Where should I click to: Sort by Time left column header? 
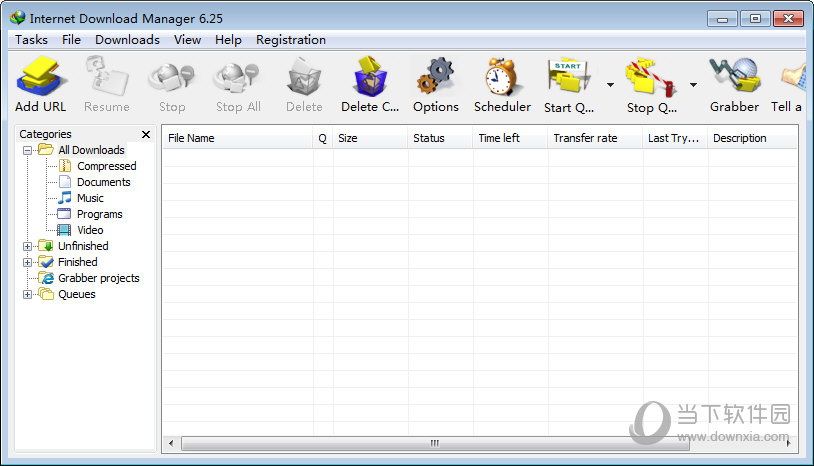pos(511,138)
